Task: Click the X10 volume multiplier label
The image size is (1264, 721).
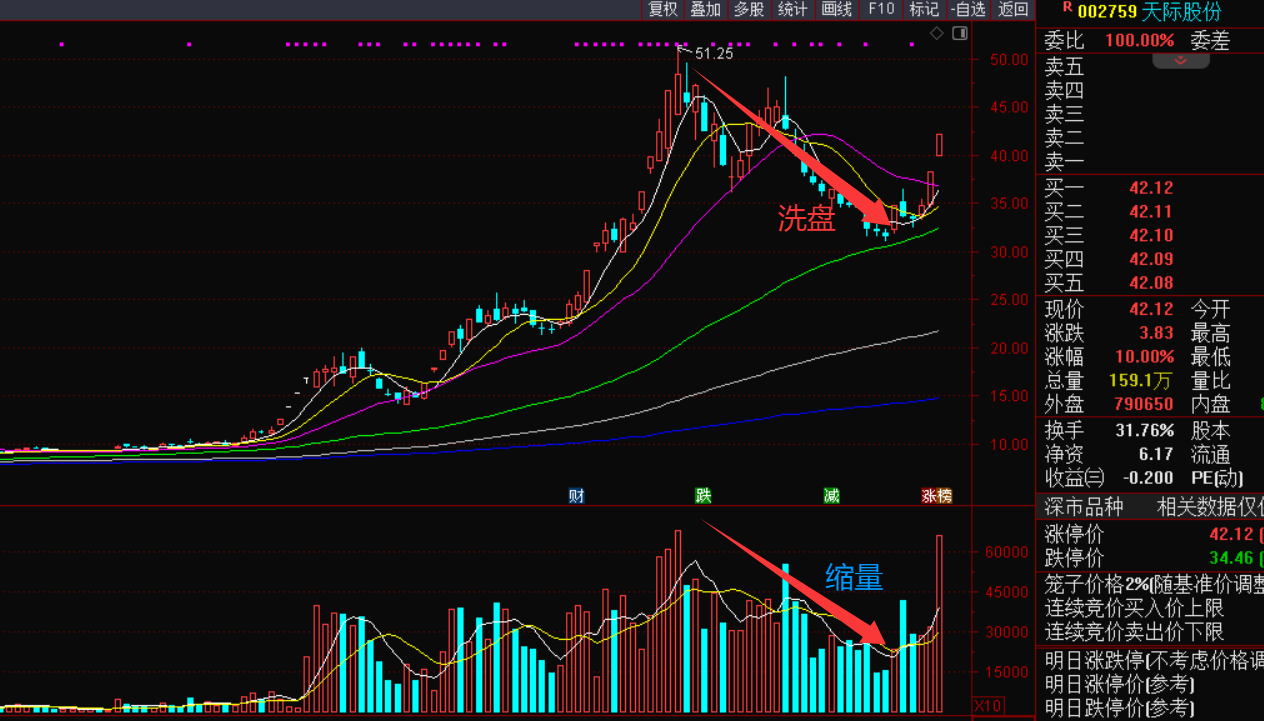Action: coord(988,704)
